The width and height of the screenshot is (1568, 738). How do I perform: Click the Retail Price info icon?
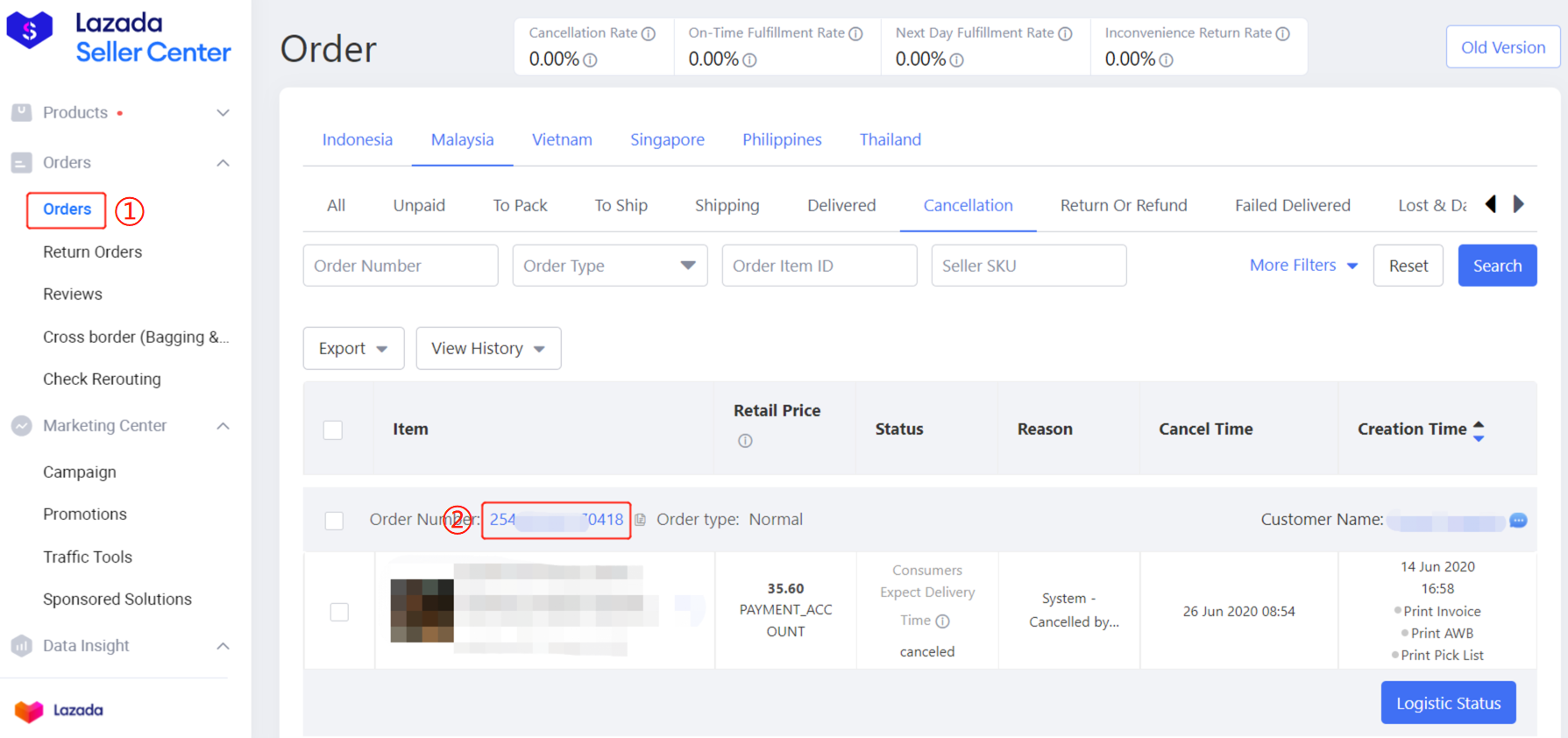pyautogui.click(x=745, y=441)
